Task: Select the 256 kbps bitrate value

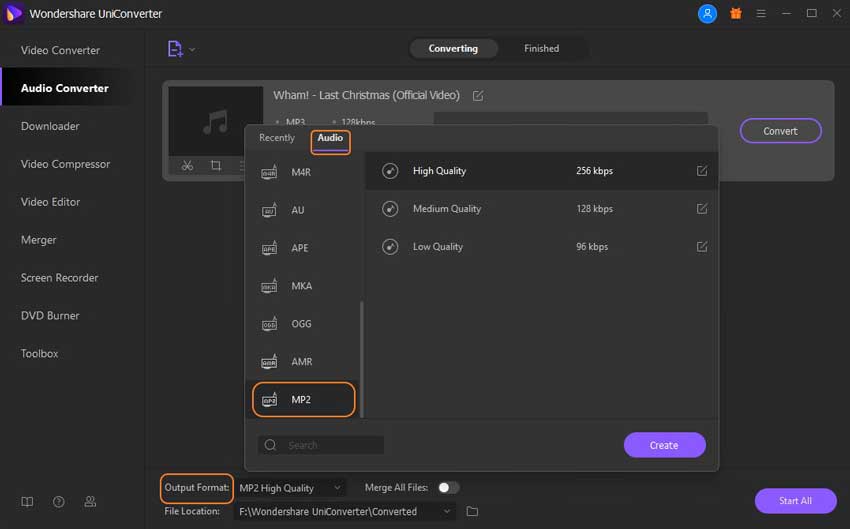Action: [x=594, y=171]
